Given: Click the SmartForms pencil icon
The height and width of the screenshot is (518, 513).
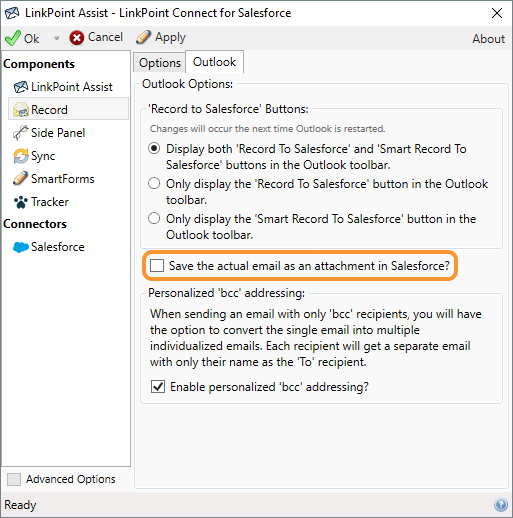Looking at the screenshot, I should pyautogui.click(x=21, y=179).
